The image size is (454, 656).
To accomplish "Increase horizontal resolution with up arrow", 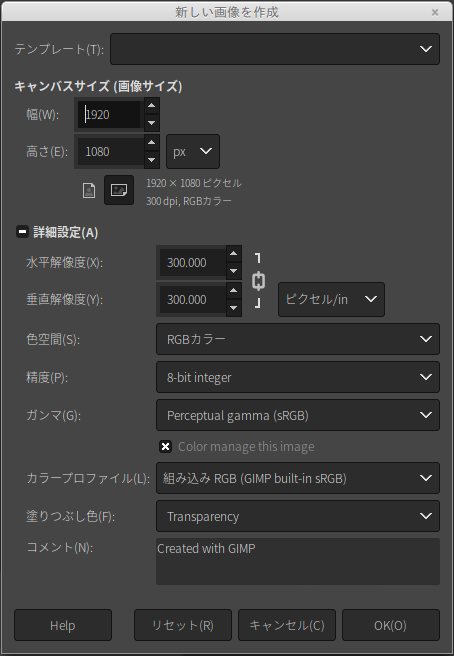I will tap(233, 254).
